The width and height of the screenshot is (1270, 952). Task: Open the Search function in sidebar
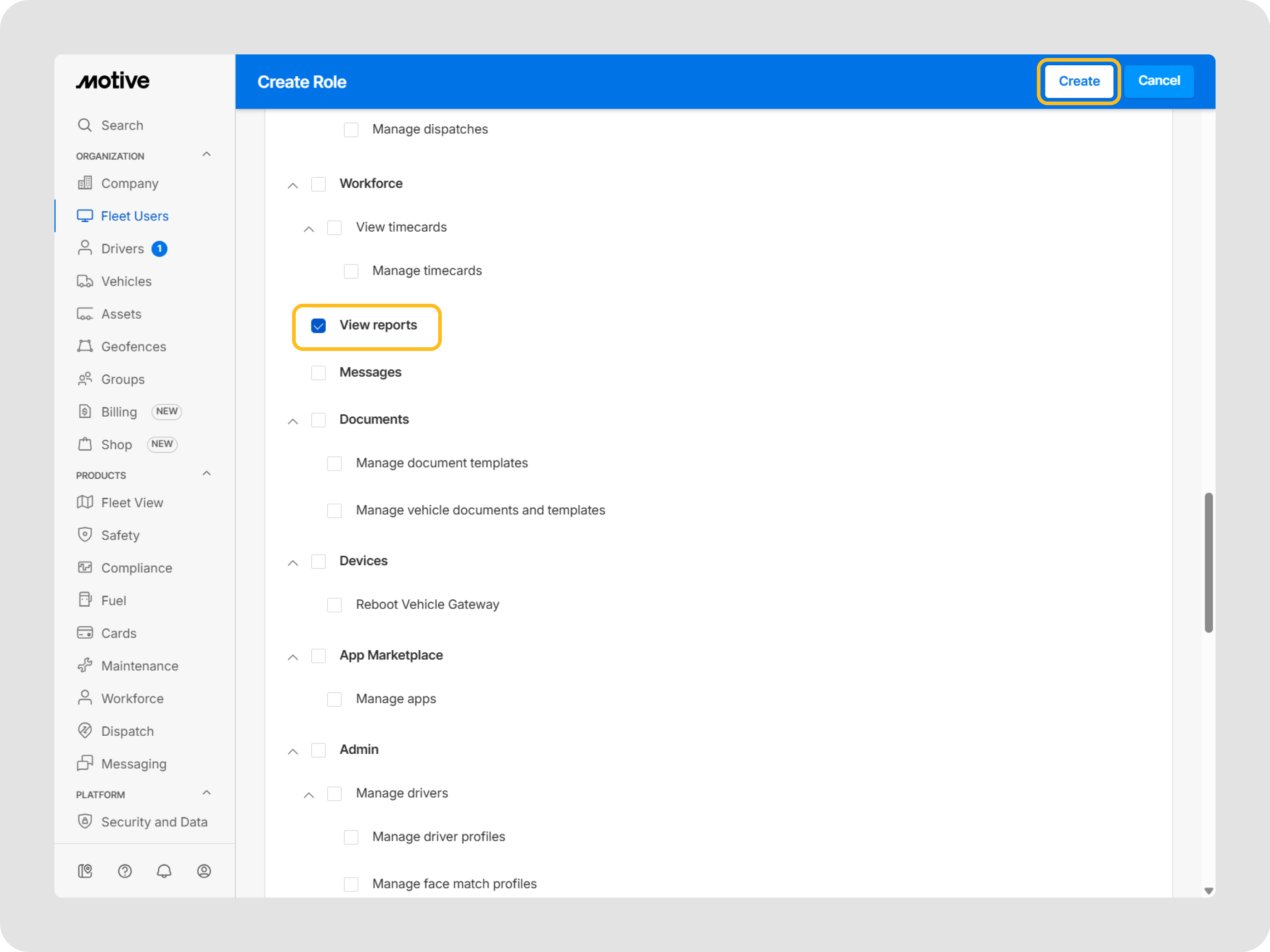tap(122, 125)
